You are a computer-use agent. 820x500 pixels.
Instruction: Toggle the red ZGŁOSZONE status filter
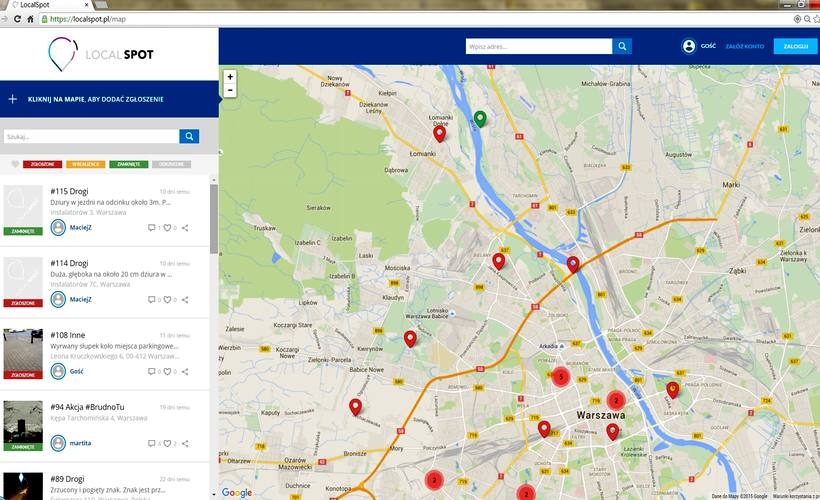(x=43, y=164)
